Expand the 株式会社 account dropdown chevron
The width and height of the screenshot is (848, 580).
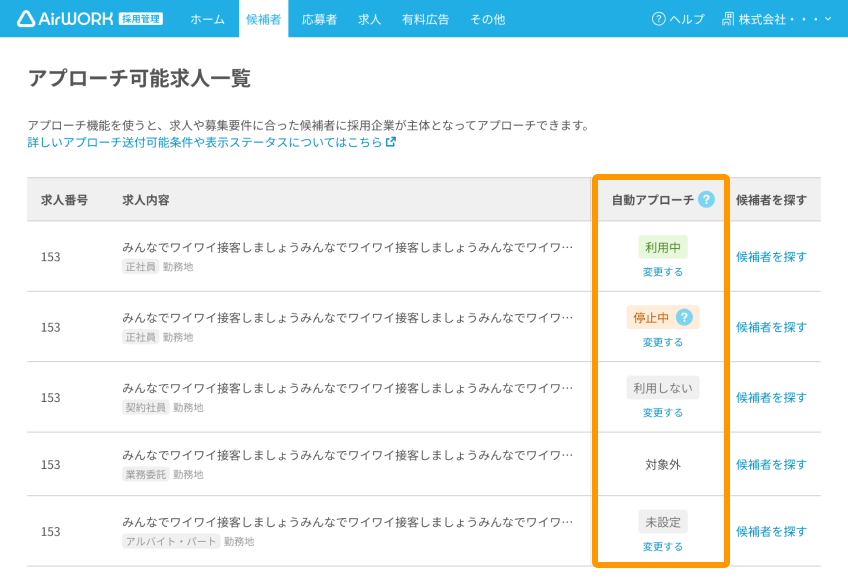pyautogui.click(x=827, y=19)
